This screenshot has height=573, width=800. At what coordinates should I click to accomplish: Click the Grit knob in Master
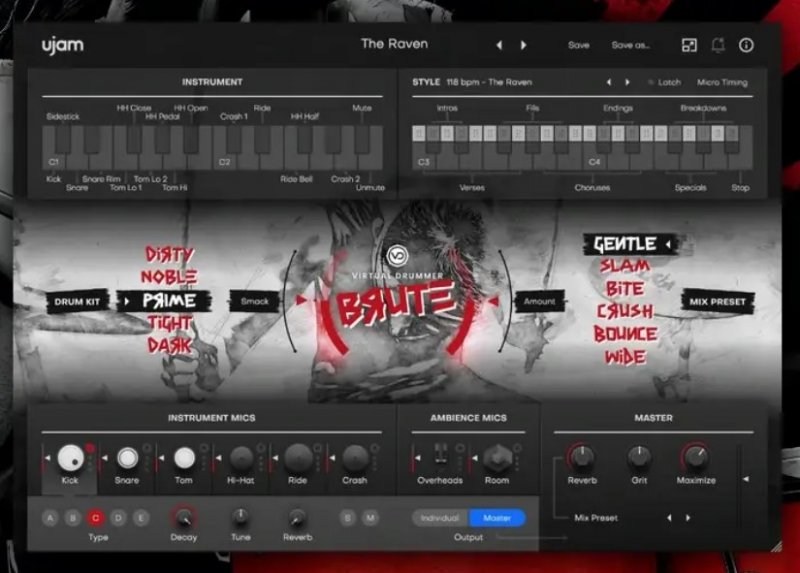coord(639,458)
